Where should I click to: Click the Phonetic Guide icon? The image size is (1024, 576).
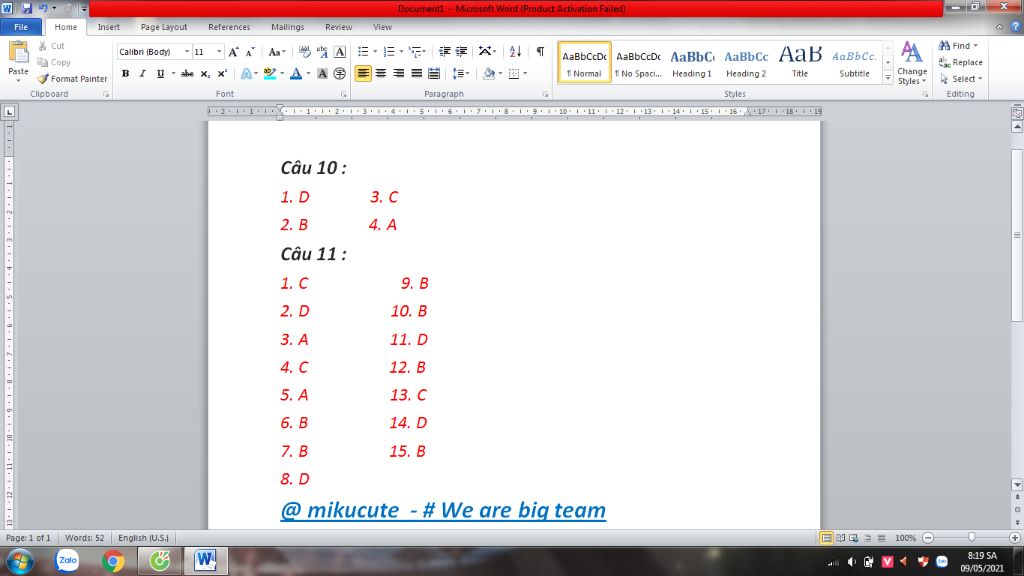[x=322, y=52]
